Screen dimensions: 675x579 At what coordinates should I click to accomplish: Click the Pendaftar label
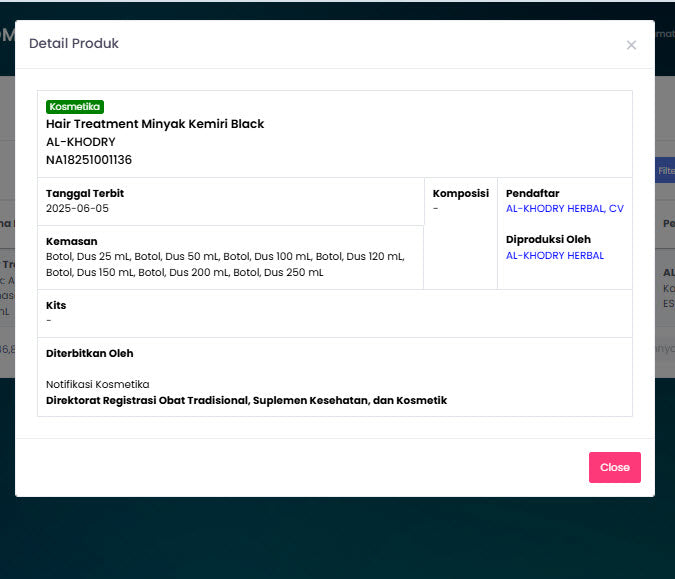(532, 193)
